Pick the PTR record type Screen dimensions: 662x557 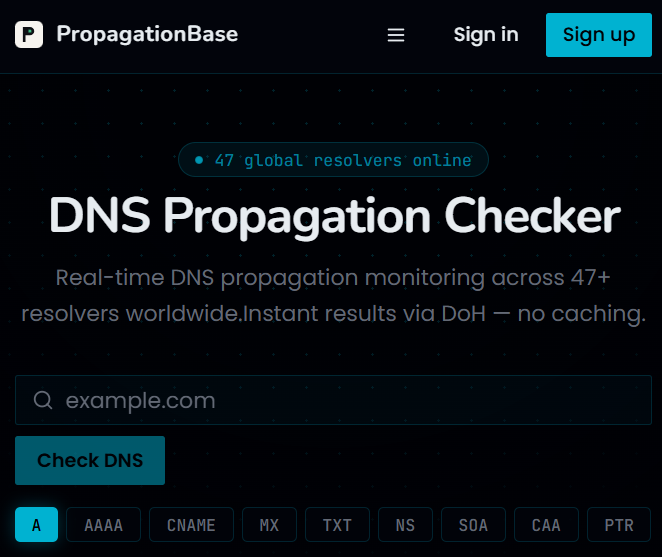(x=619, y=524)
